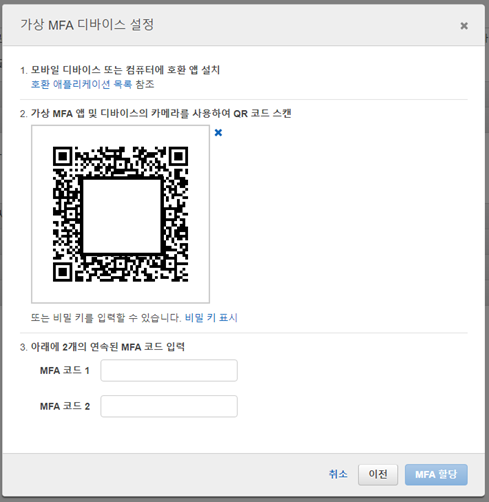Click the step 2 QR 코드 스캔 heading

tap(156, 114)
